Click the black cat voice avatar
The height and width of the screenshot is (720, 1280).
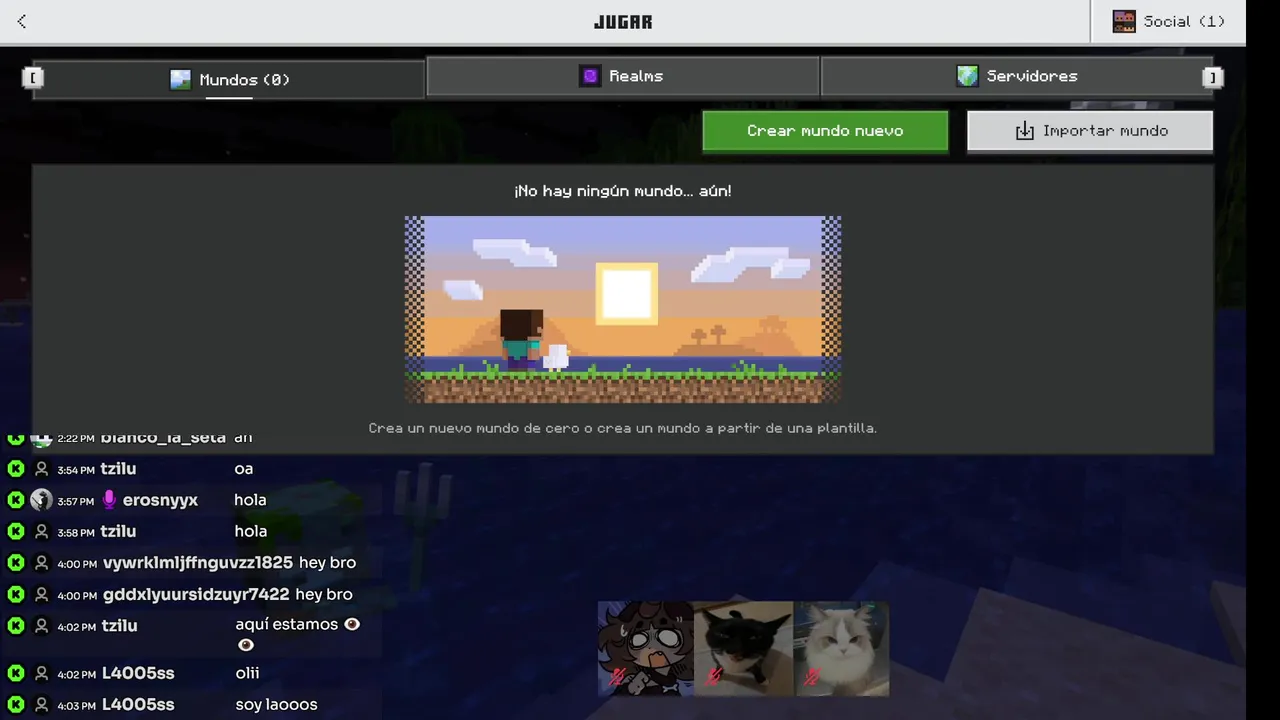click(743, 648)
